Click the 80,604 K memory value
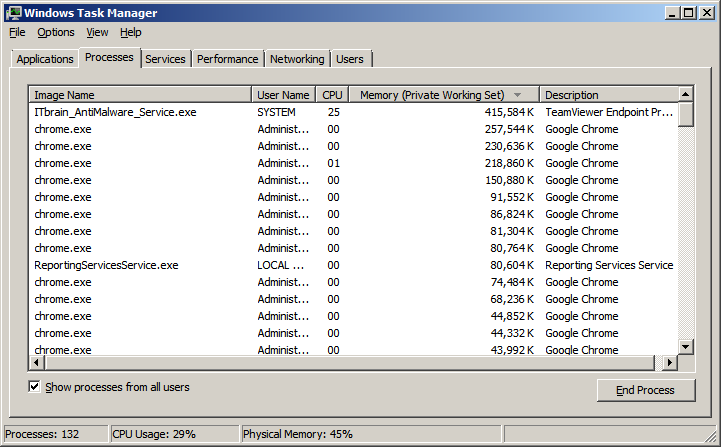 [x=512, y=265]
